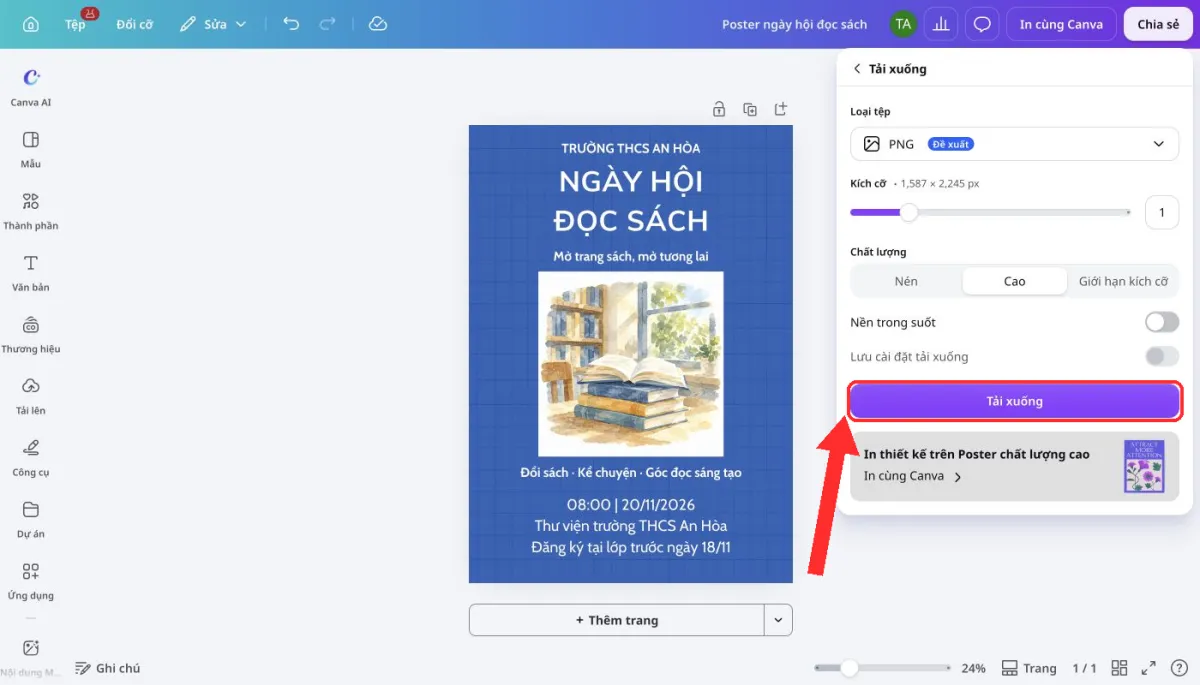Redo the last undone action
Screen dimensions: 1200x685
point(327,24)
